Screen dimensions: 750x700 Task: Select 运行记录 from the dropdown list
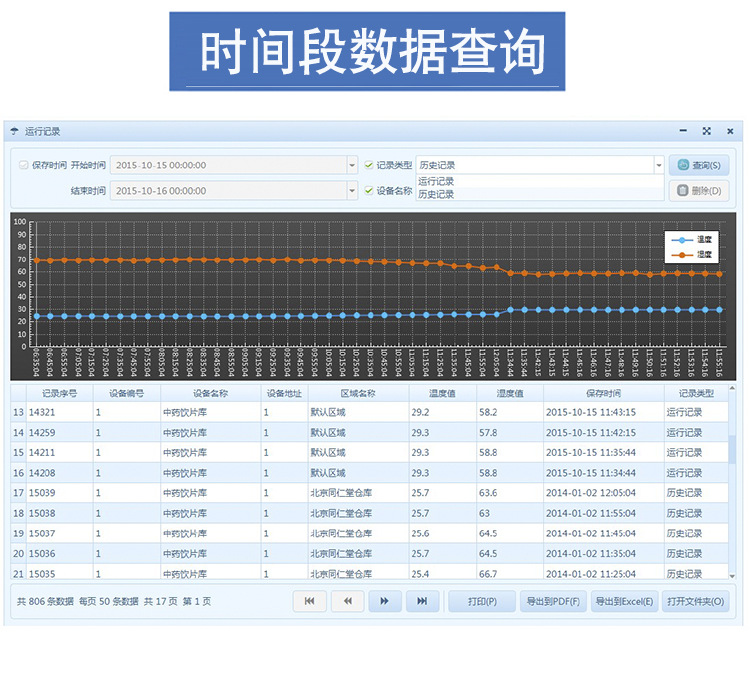(x=436, y=182)
